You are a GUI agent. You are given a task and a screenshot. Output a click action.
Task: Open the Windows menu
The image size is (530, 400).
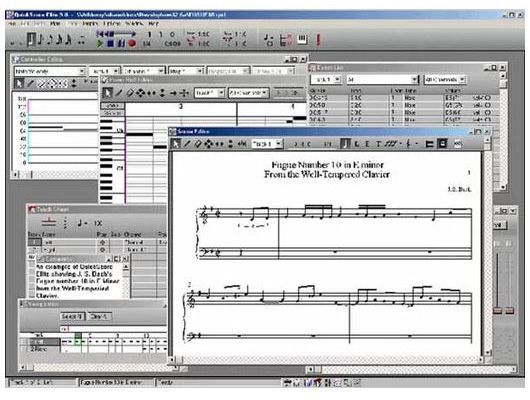coord(135,24)
